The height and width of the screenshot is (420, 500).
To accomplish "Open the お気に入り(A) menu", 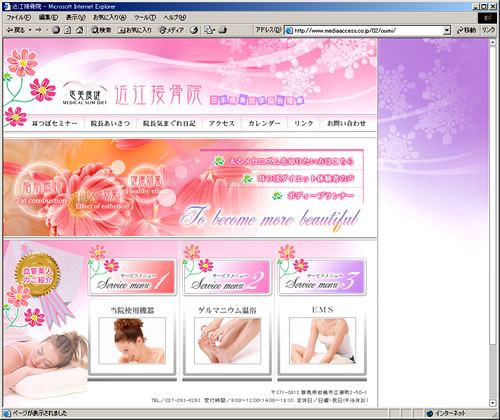I will 110,17.
